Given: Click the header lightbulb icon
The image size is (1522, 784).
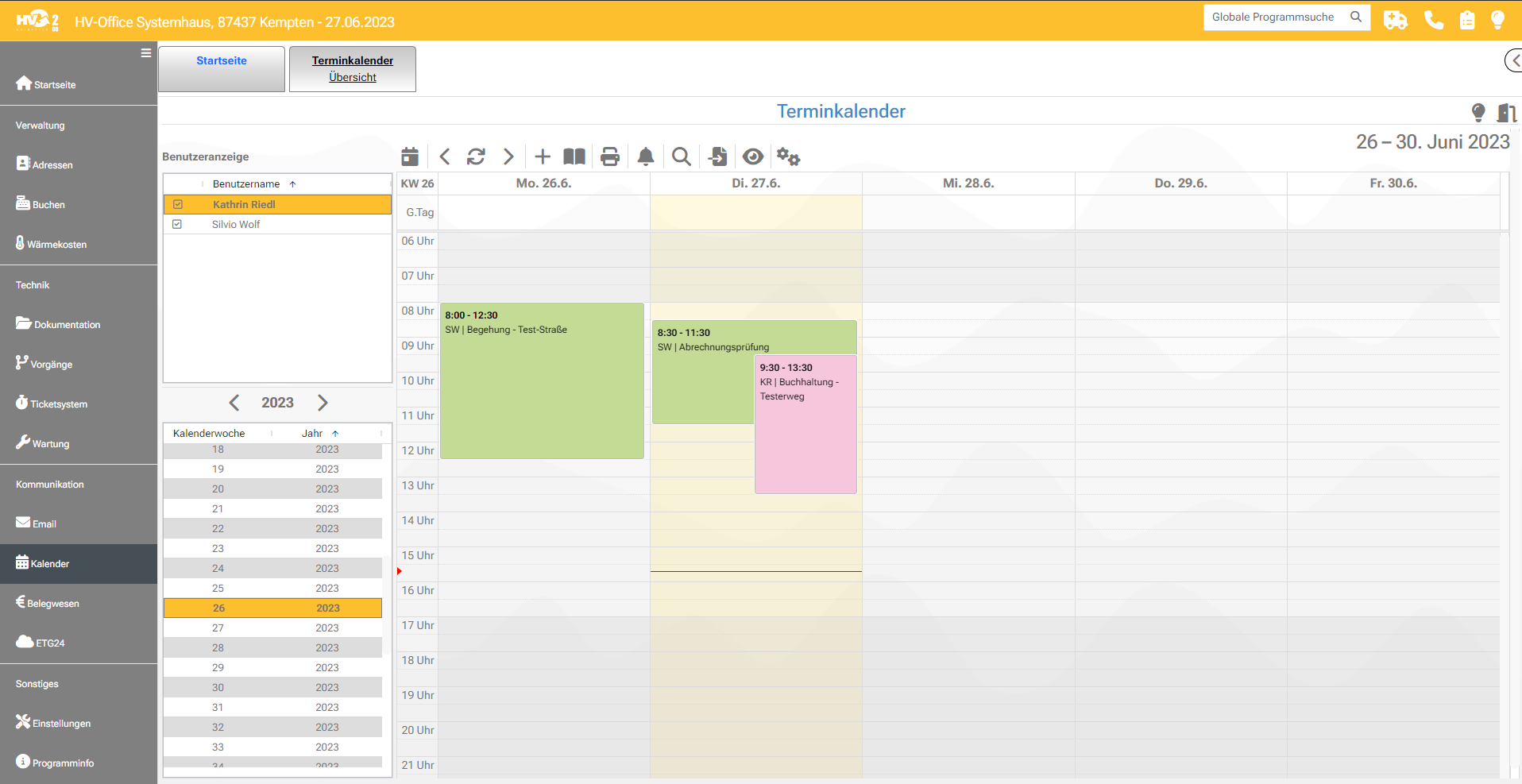Looking at the screenshot, I should point(1497,20).
